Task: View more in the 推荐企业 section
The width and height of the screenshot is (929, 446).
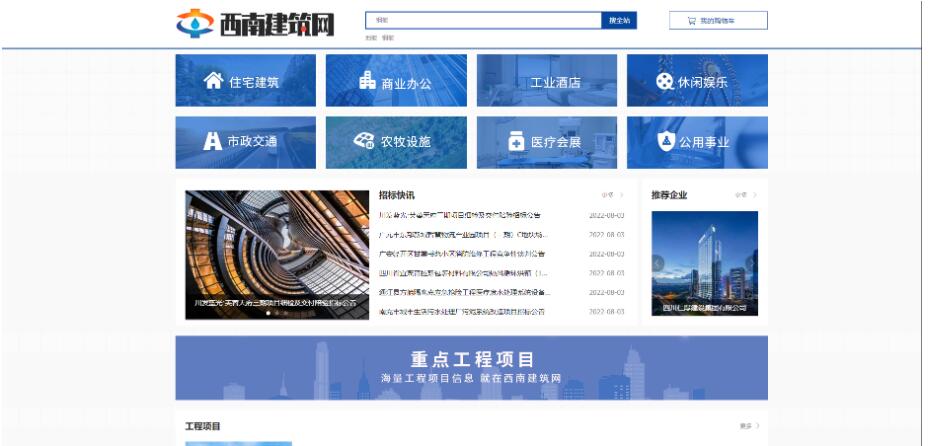Action: tap(746, 195)
